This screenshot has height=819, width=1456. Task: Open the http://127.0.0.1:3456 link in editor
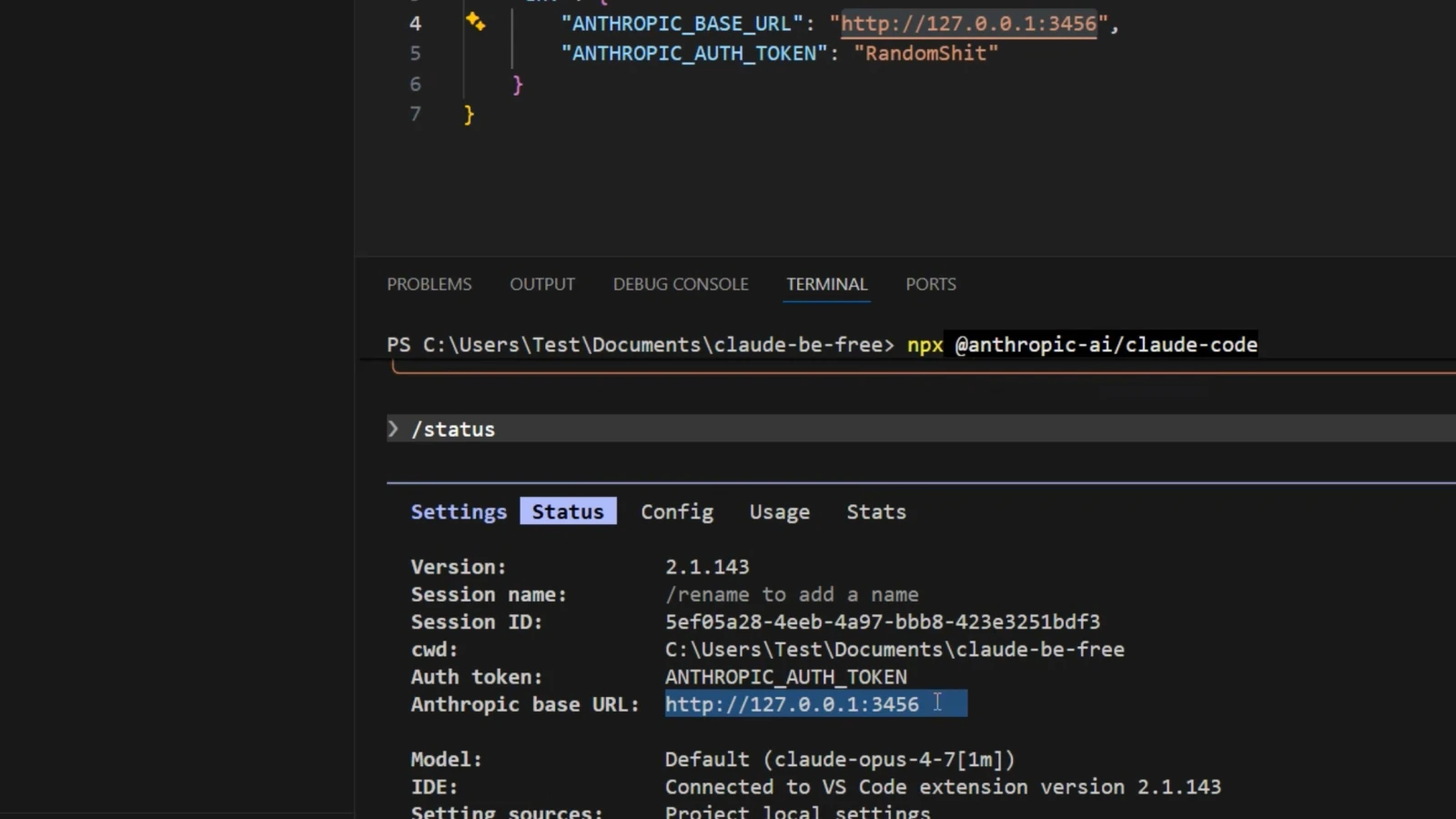pos(968,24)
